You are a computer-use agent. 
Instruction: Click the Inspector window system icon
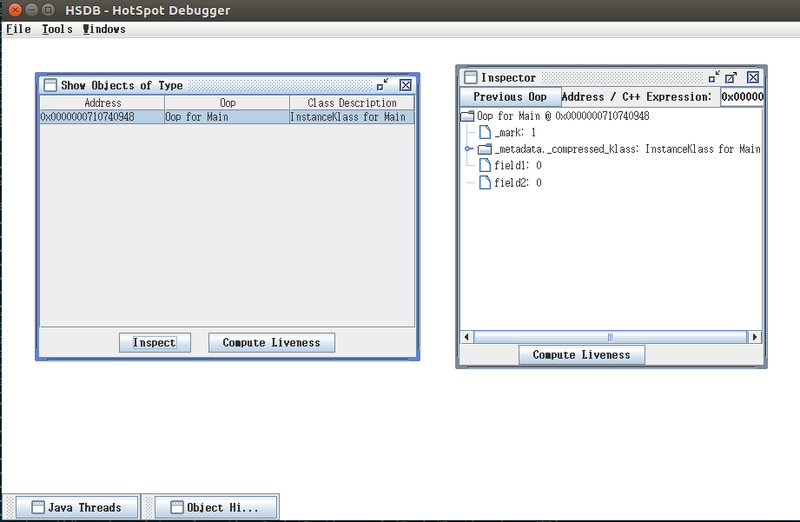point(470,77)
